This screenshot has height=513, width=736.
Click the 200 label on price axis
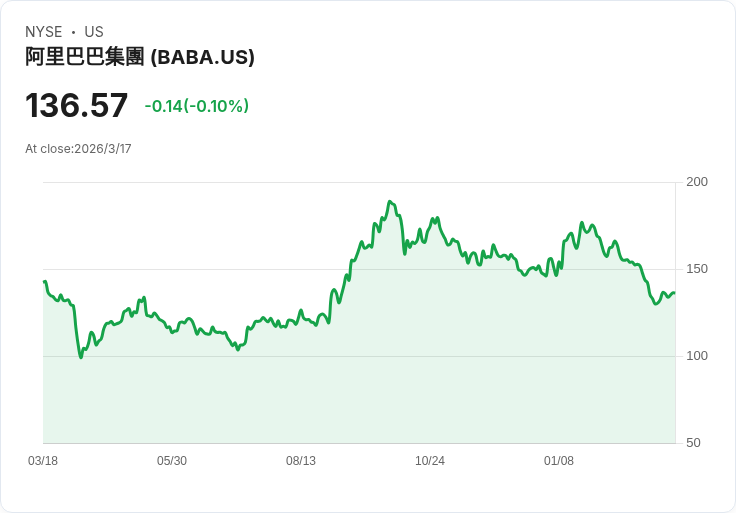pos(697,182)
